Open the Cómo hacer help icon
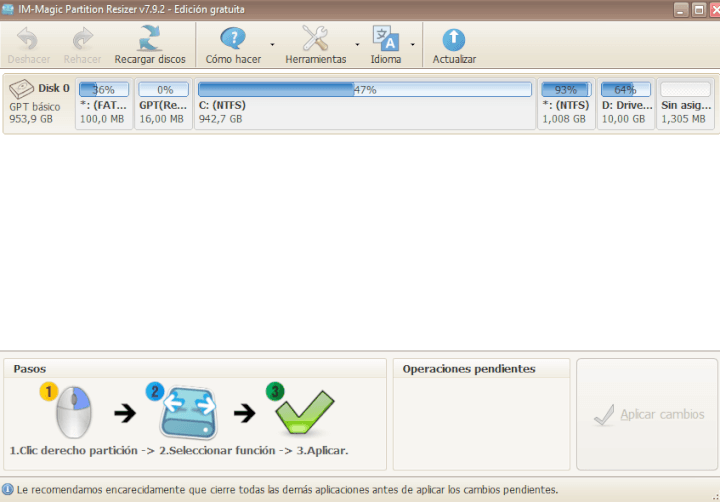This screenshot has width=720, height=502. [x=233, y=39]
